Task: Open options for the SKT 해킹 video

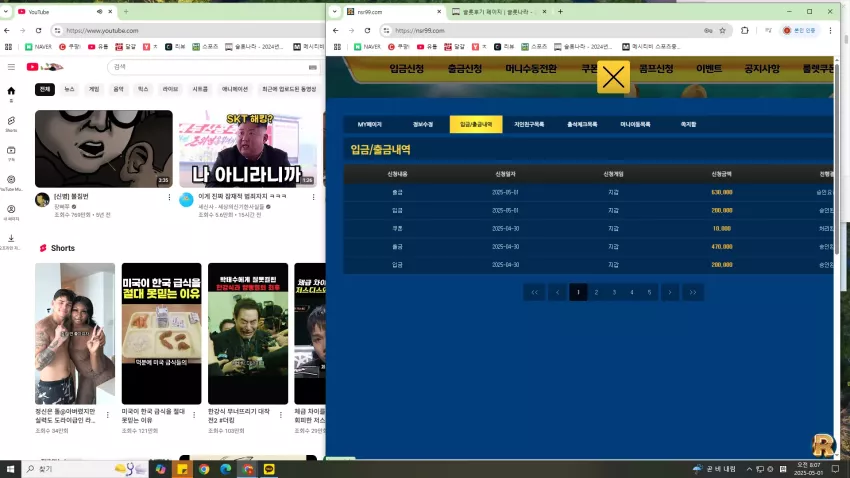Action: [313, 197]
